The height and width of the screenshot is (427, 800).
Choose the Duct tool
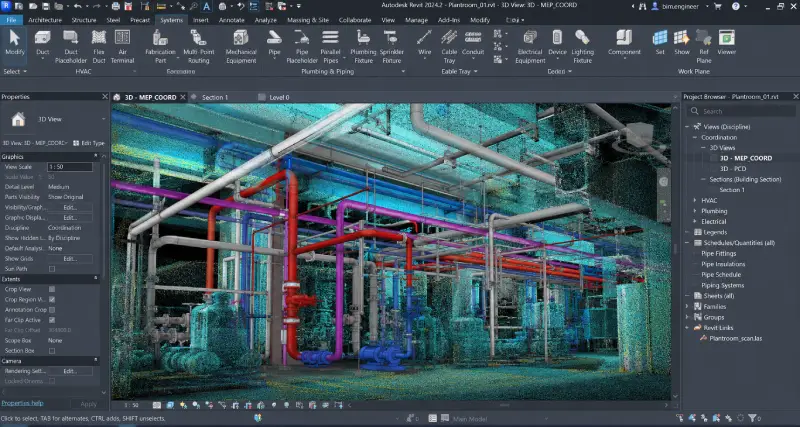pyautogui.click(x=43, y=43)
